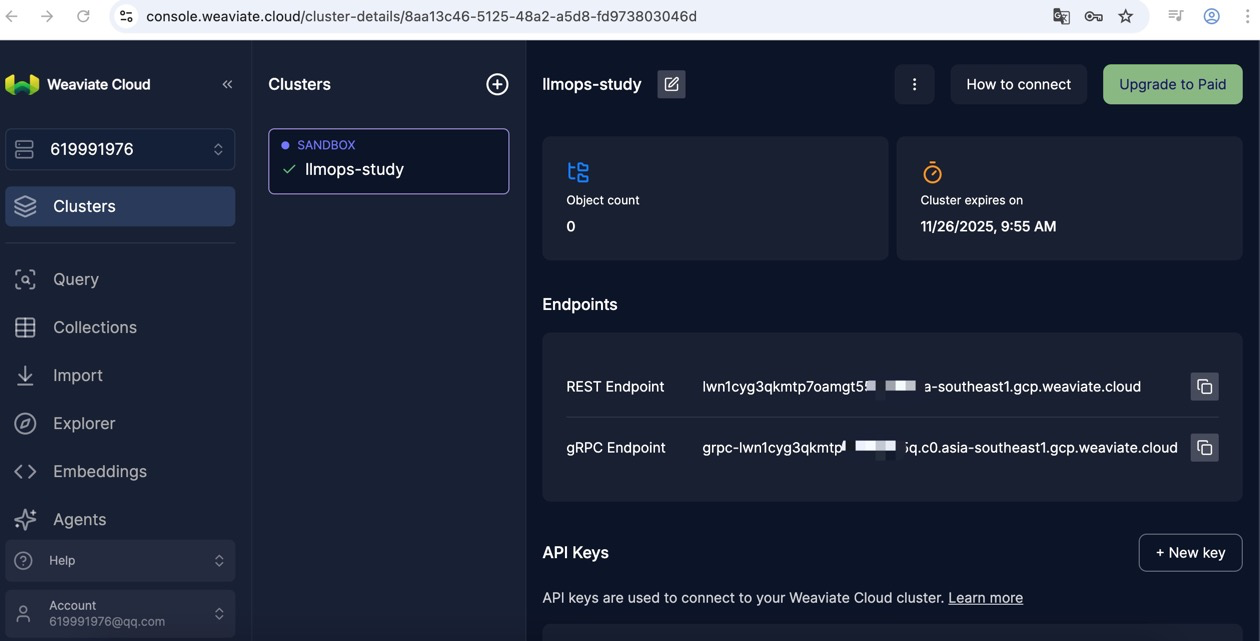
Task: Click the Account person icon
Action: [x=24, y=613]
